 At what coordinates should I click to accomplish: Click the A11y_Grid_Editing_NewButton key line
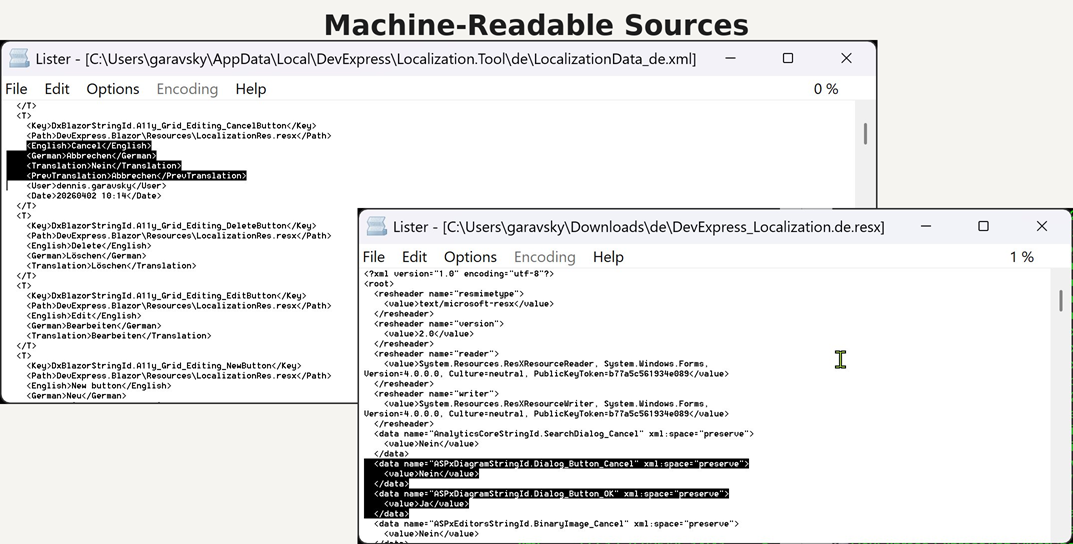pyautogui.click(x=164, y=366)
